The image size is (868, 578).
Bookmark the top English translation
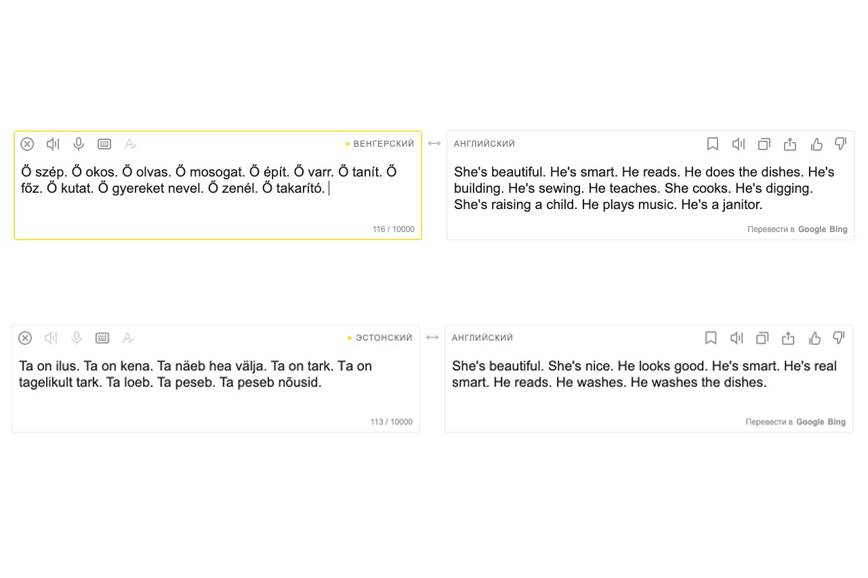click(x=712, y=144)
